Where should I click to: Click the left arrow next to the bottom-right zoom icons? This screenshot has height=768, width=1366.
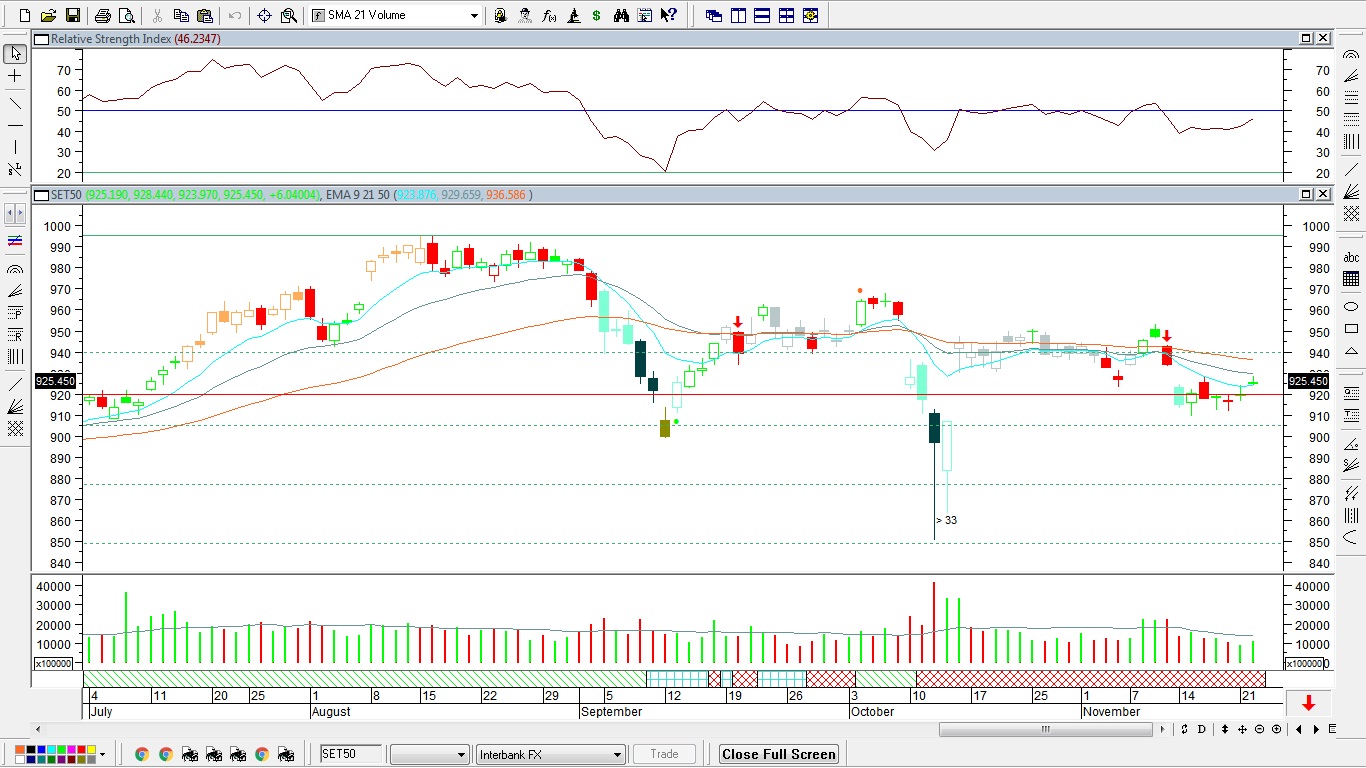point(1299,729)
